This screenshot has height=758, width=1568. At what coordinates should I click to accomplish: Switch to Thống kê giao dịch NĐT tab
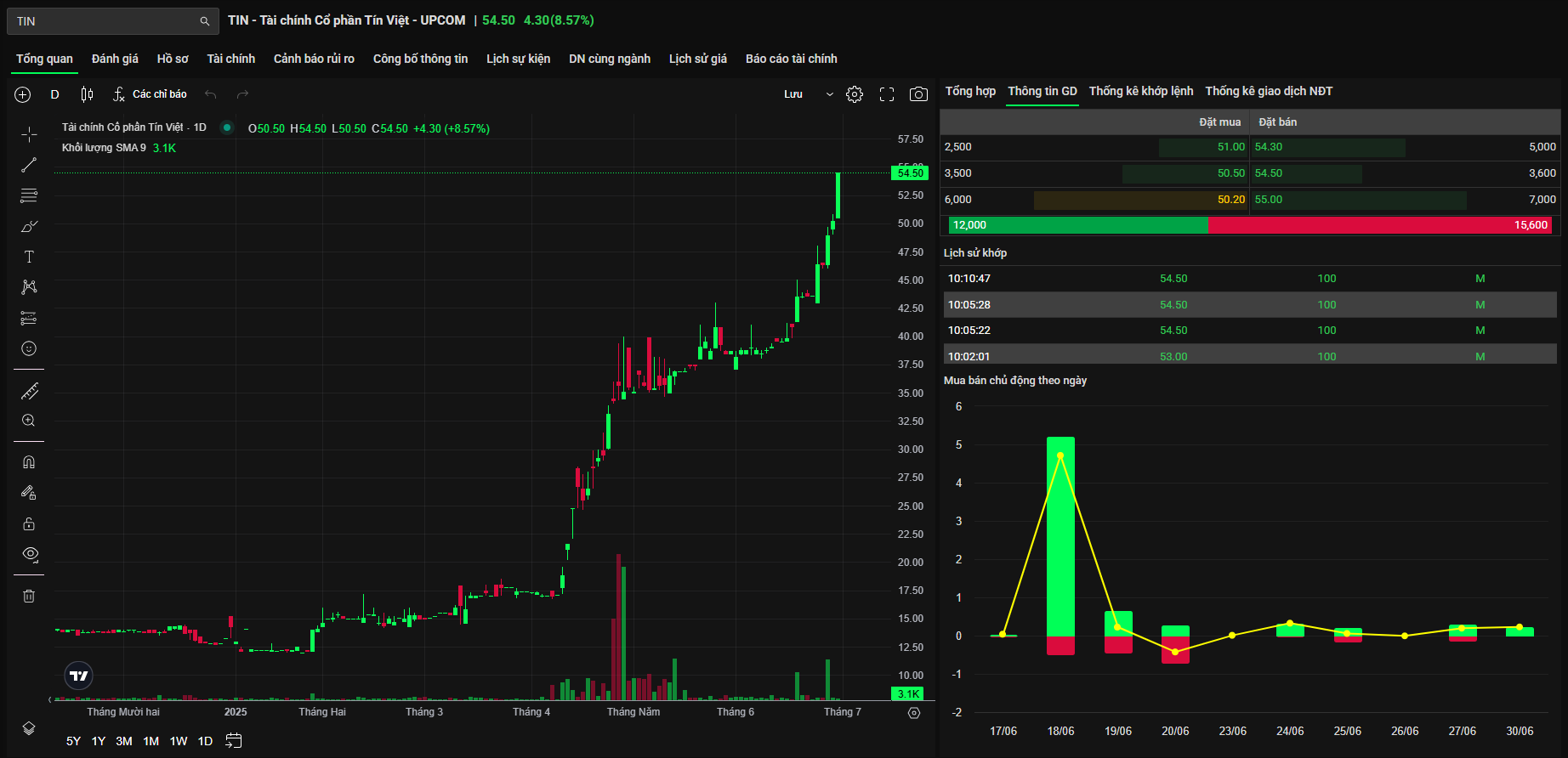[1269, 91]
